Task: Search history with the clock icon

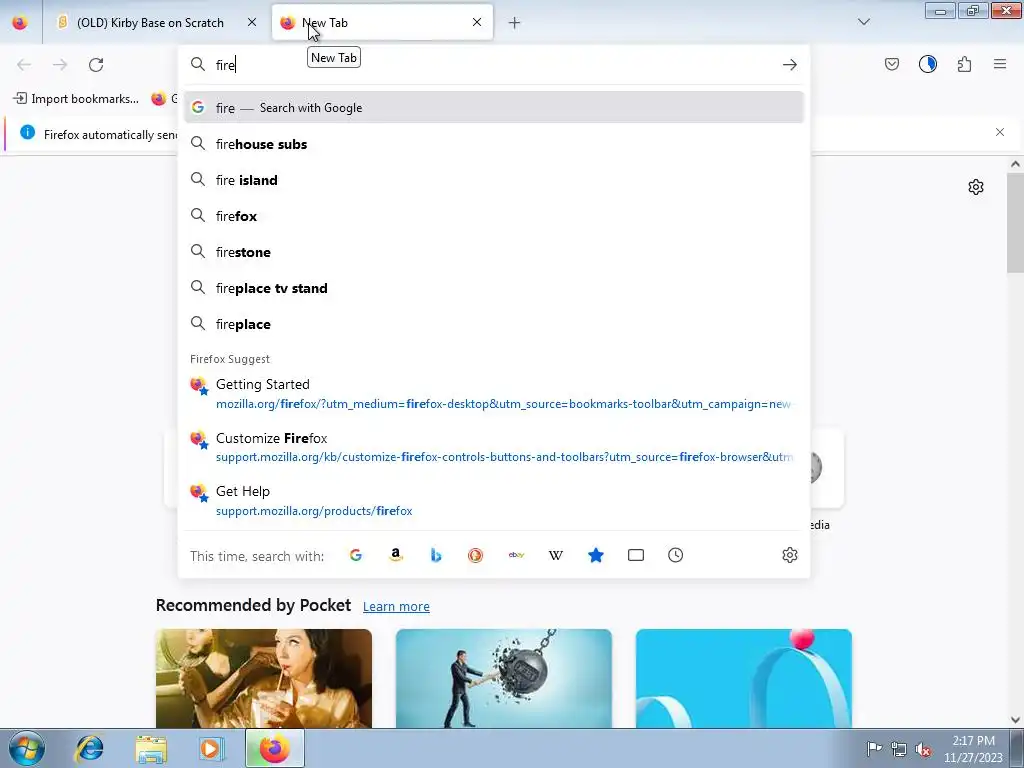Action: 675,555
